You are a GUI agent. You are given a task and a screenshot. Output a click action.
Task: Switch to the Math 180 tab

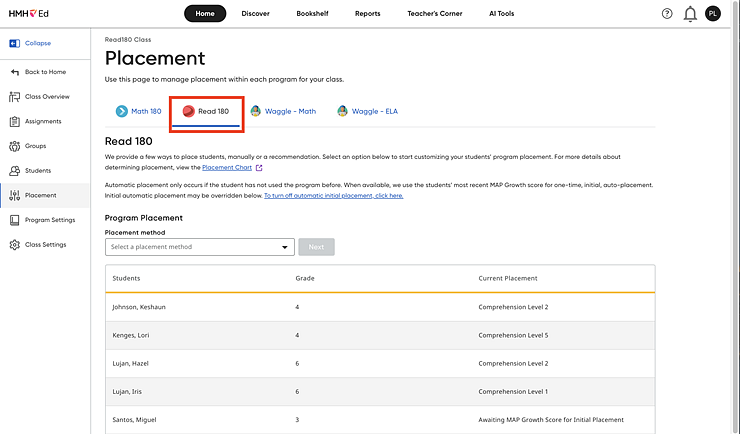[139, 111]
